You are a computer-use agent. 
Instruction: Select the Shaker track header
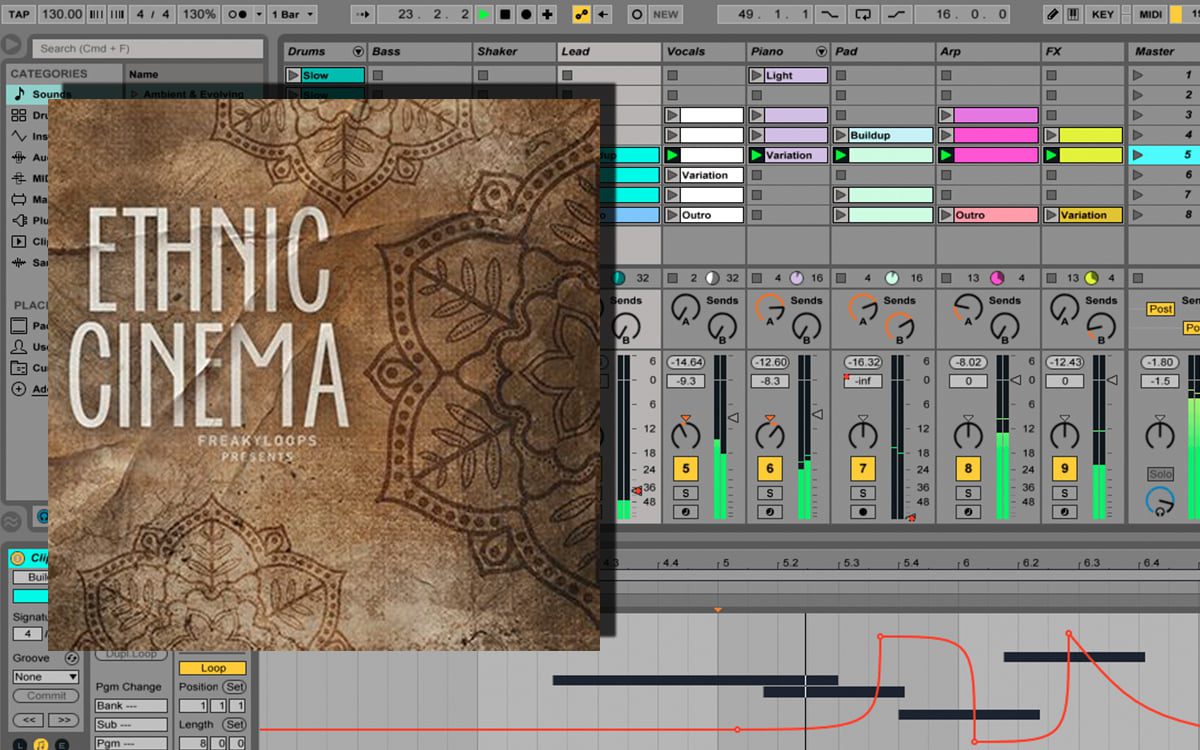(514, 52)
